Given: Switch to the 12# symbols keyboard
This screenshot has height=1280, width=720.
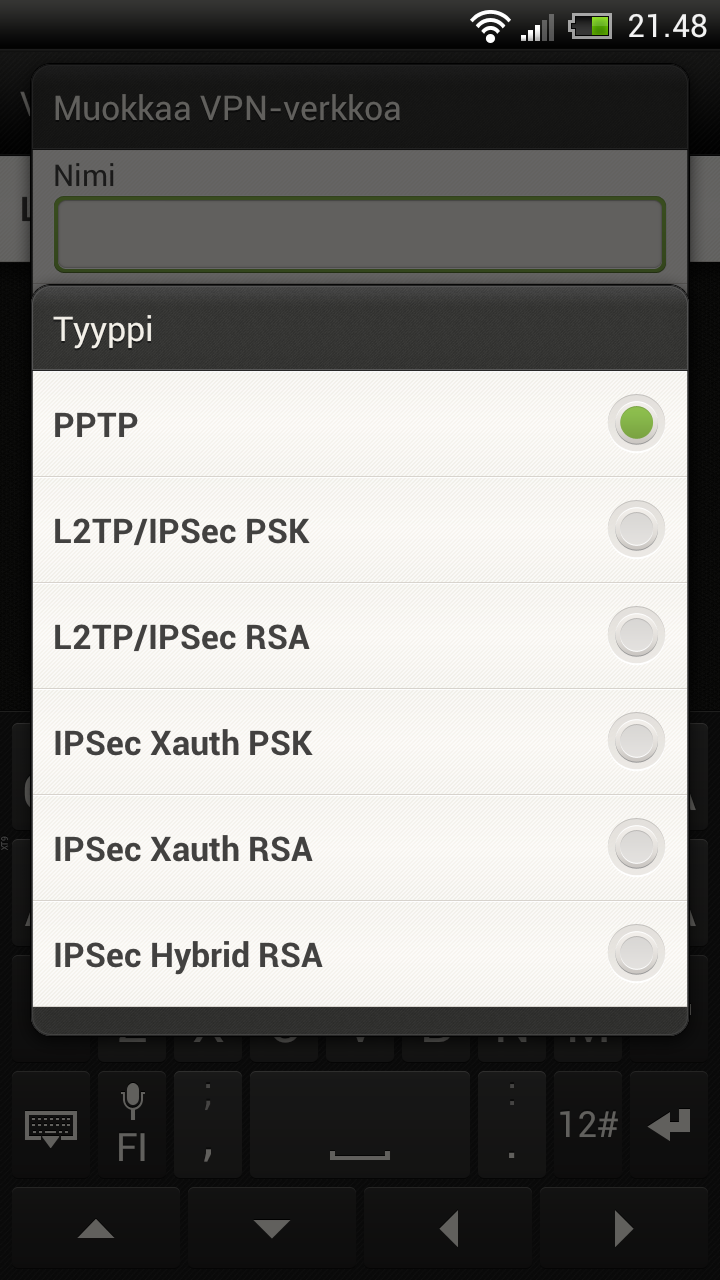Looking at the screenshot, I should (x=587, y=1124).
